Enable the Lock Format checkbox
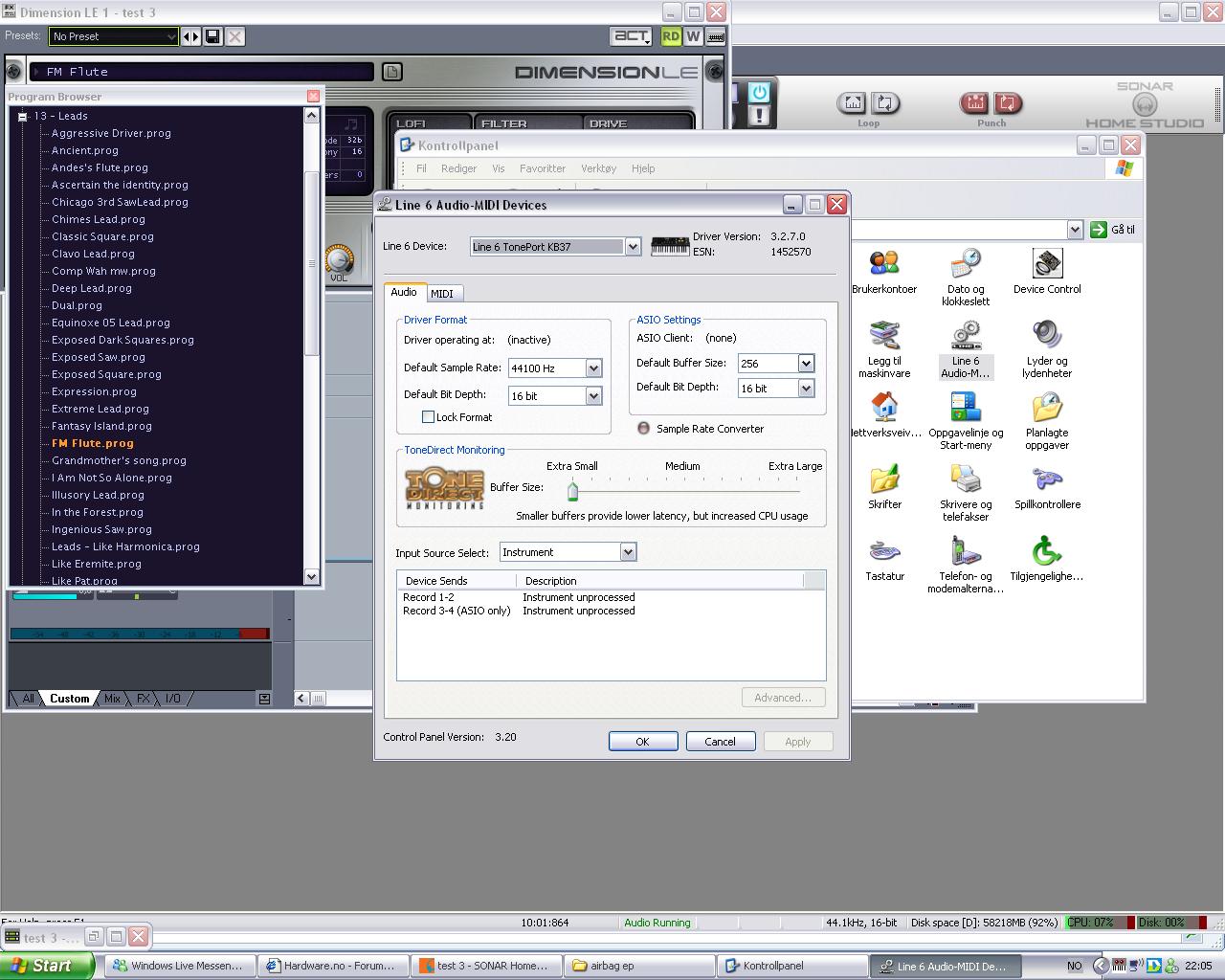The height and width of the screenshot is (980, 1225). (428, 417)
